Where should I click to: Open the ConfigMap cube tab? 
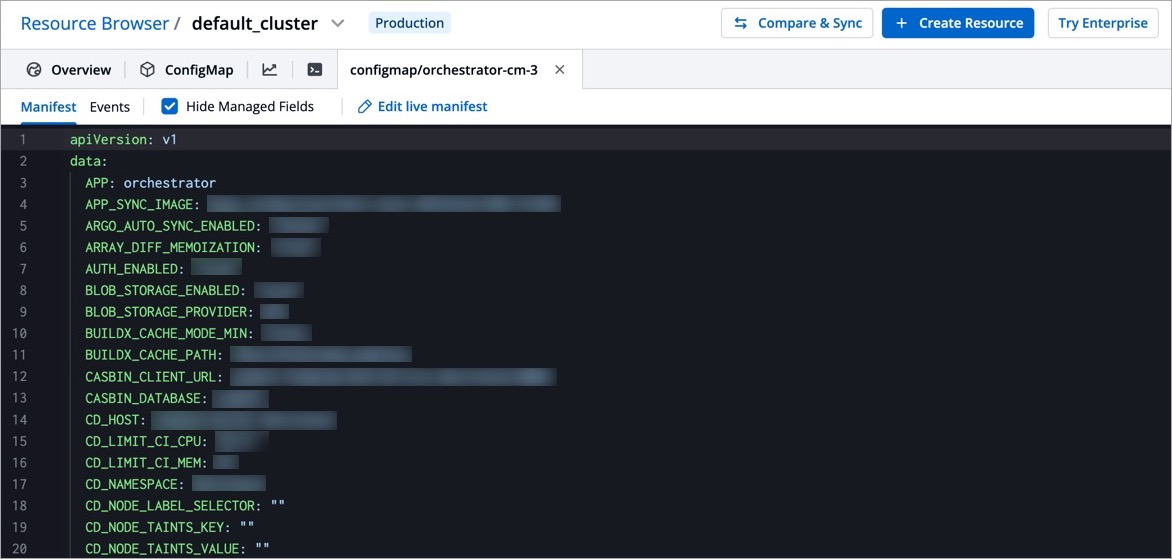click(x=186, y=70)
